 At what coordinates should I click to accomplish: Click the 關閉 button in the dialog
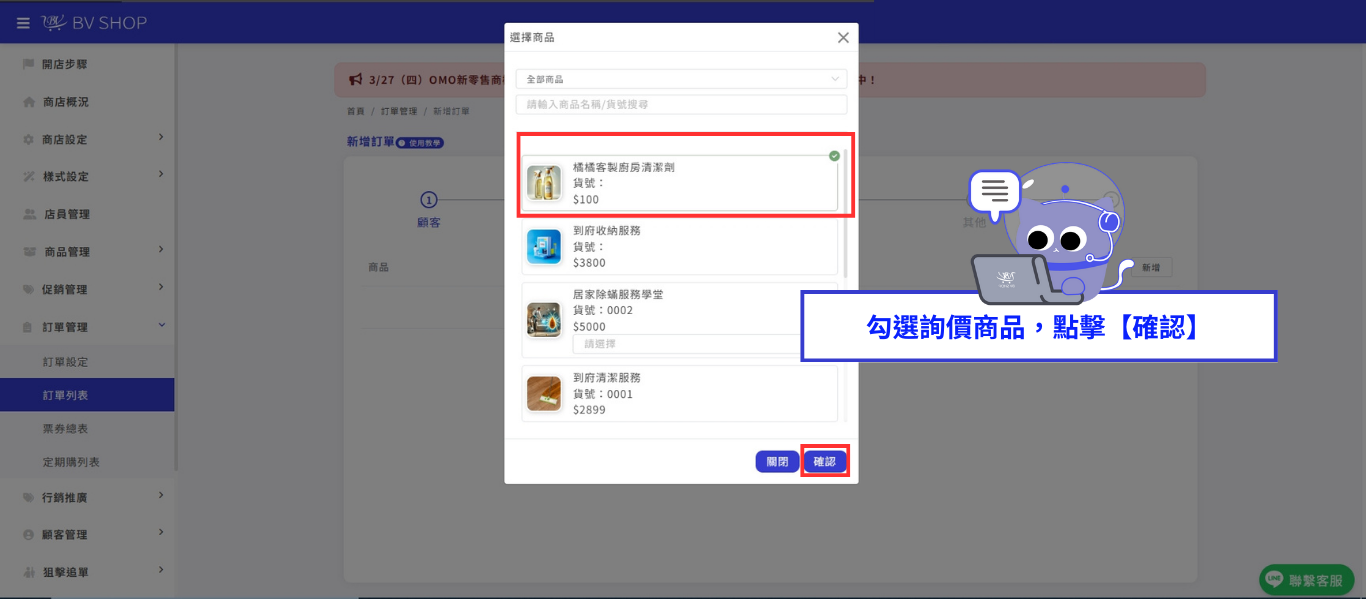click(777, 461)
